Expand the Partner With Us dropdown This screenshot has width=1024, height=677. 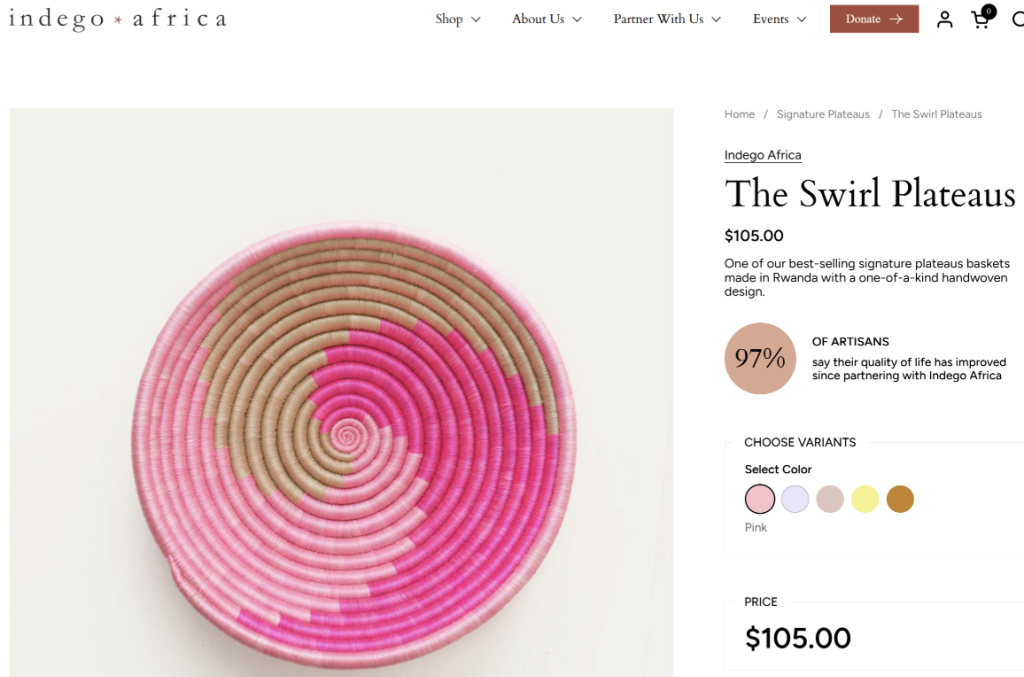click(717, 19)
